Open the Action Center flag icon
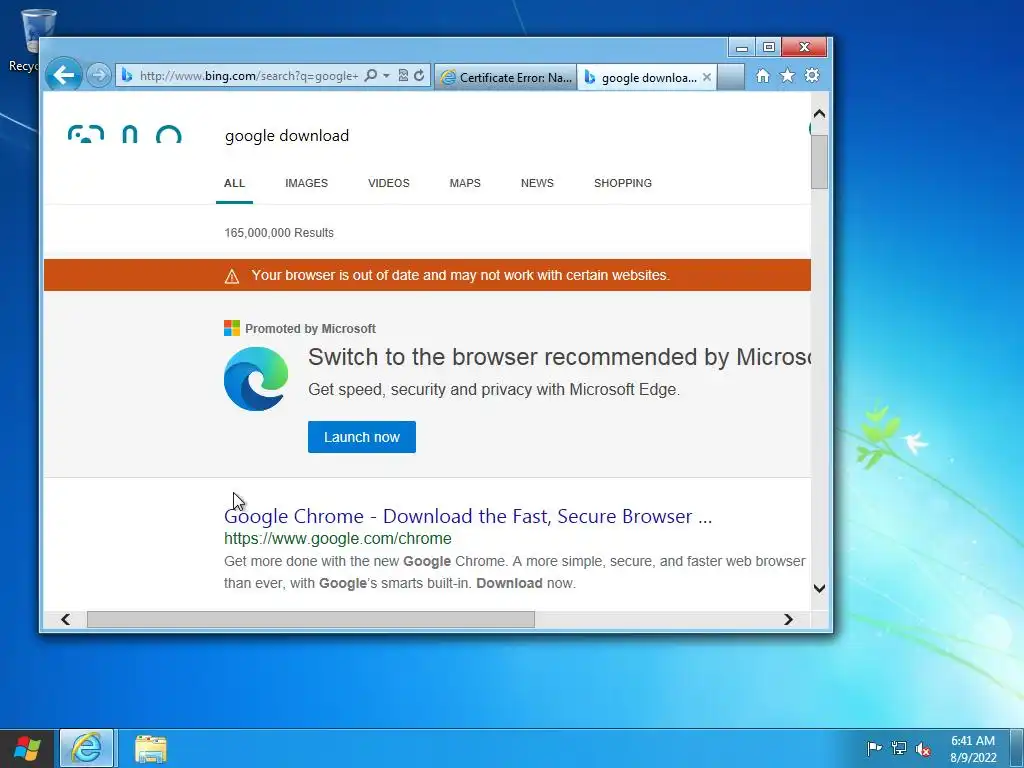The height and width of the screenshot is (768, 1024). [x=874, y=748]
